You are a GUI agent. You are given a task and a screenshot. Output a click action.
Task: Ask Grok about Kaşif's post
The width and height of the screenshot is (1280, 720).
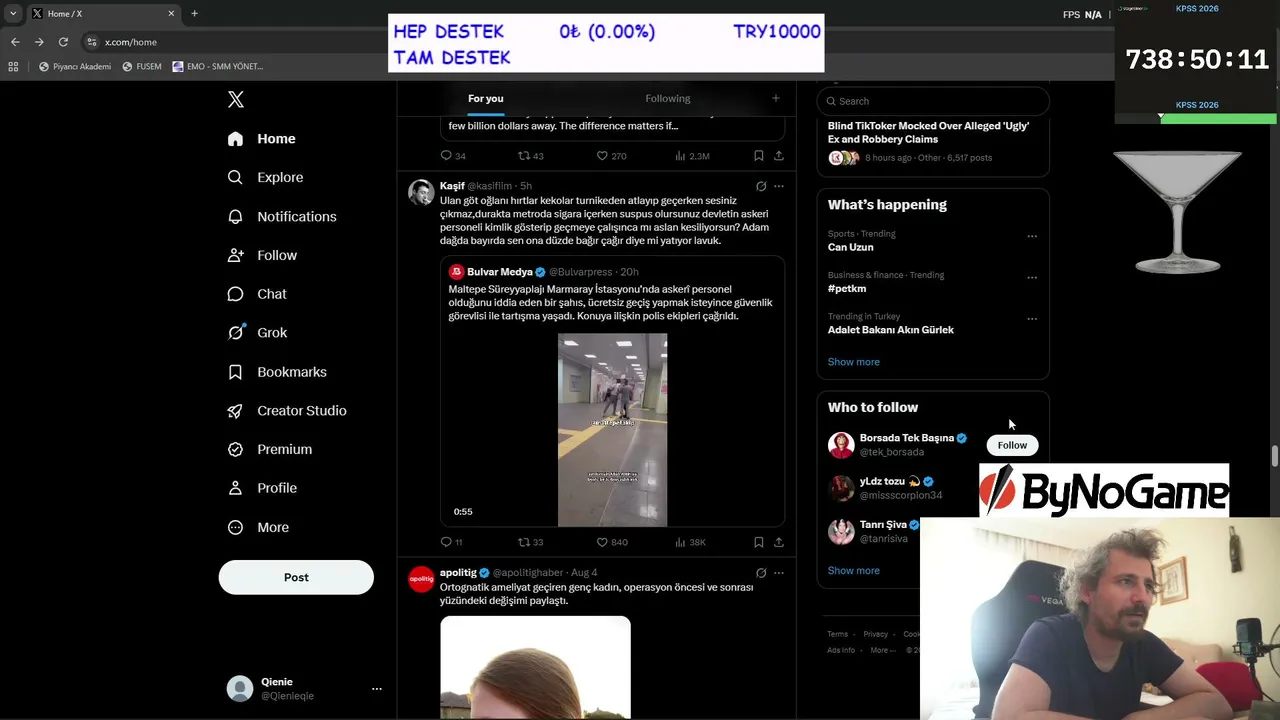click(x=761, y=186)
